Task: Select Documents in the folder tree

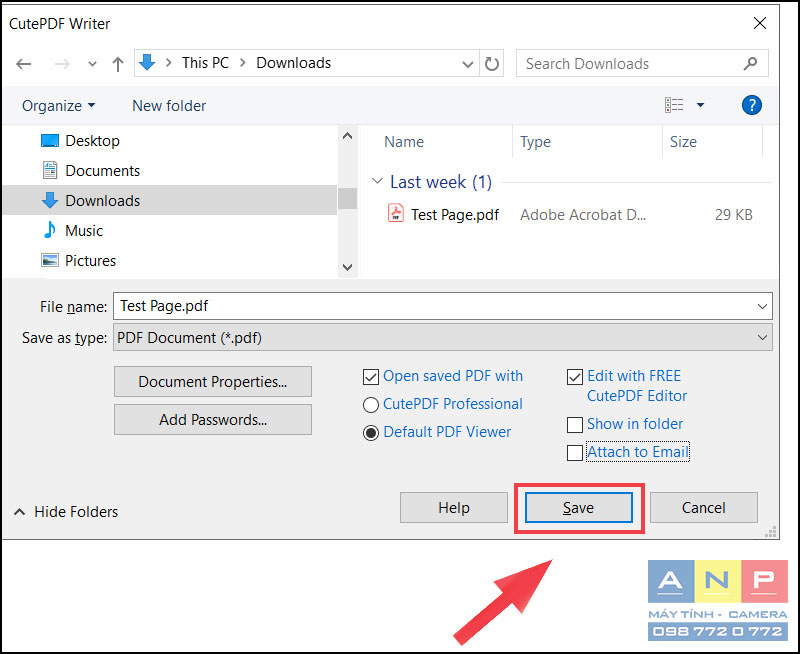Action: point(103,170)
